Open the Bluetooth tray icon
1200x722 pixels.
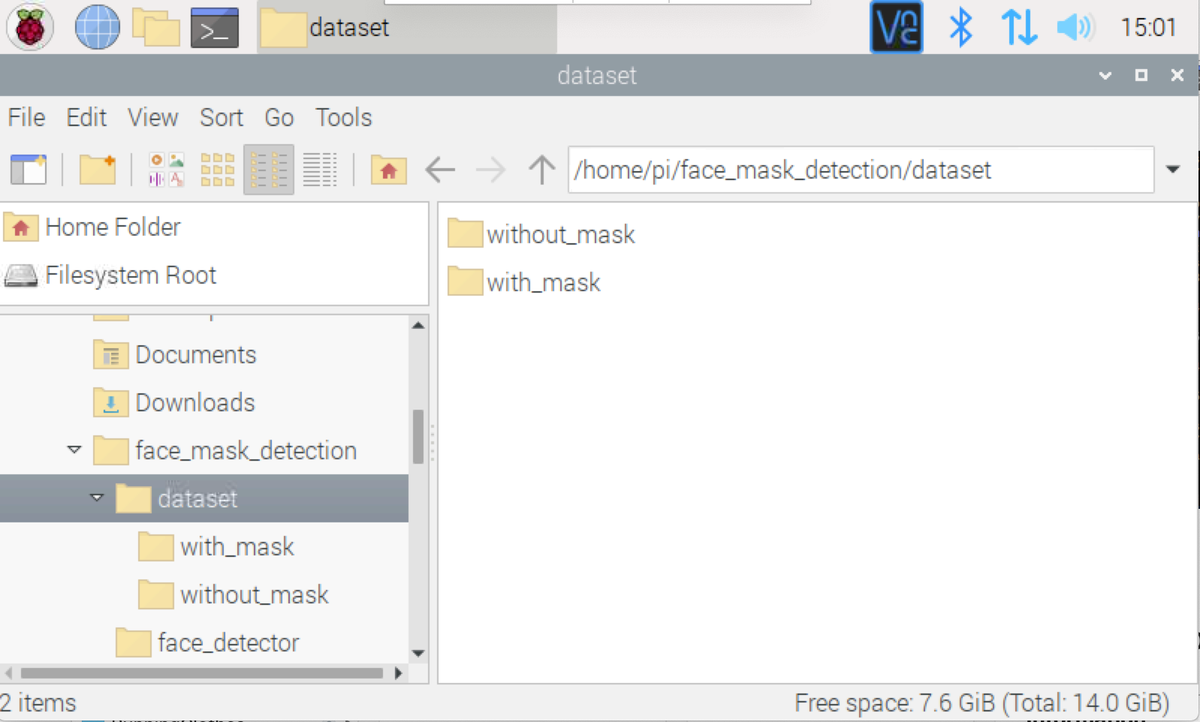click(960, 27)
